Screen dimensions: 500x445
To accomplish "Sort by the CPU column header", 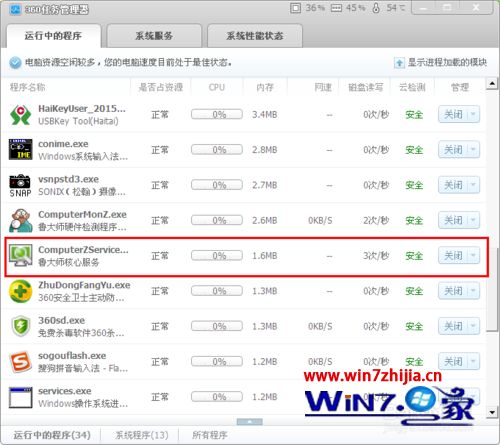I will pyautogui.click(x=217, y=87).
